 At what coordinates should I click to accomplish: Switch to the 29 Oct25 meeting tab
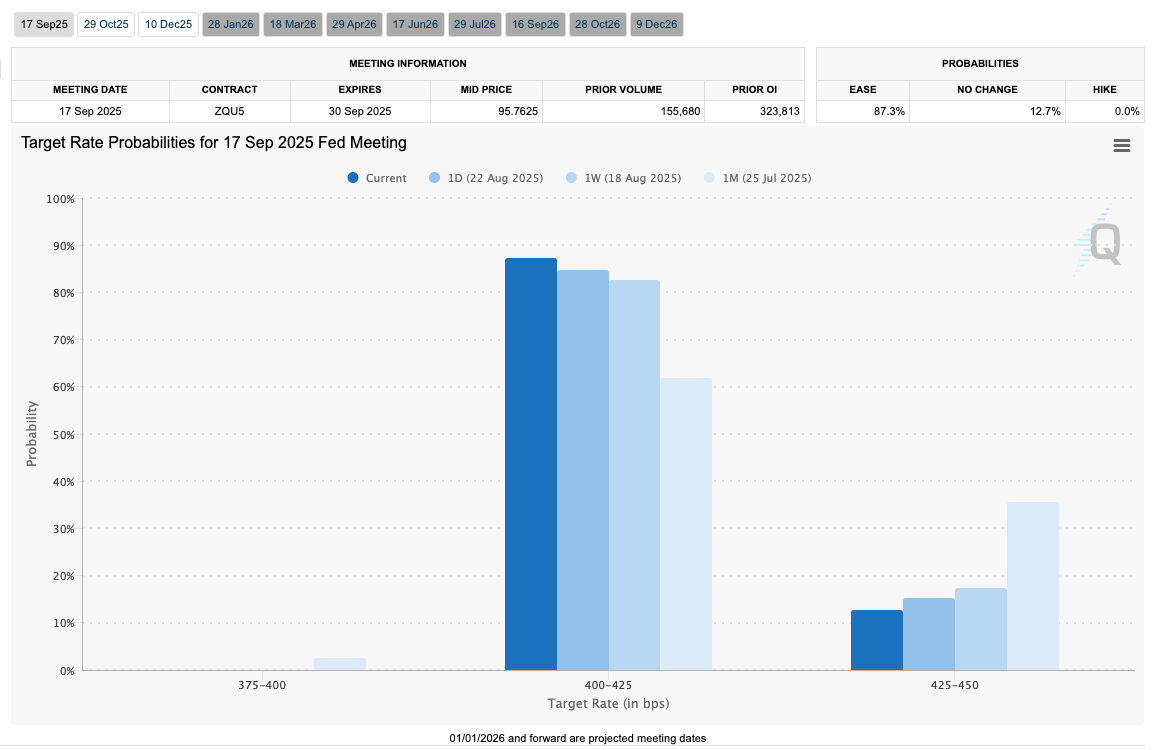106,24
